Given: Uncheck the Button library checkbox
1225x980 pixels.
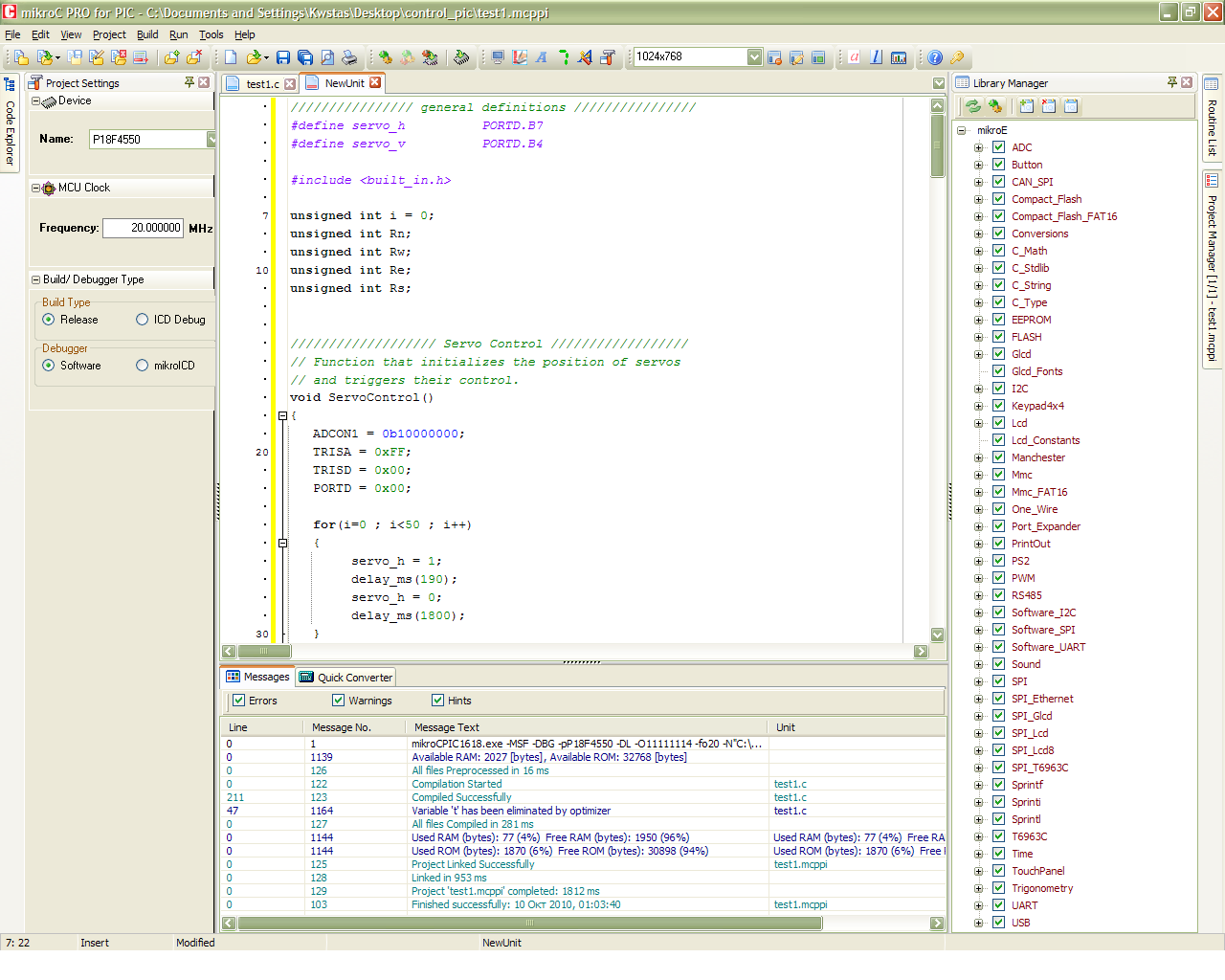Looking at the screenshot, I should pos(998,165).
